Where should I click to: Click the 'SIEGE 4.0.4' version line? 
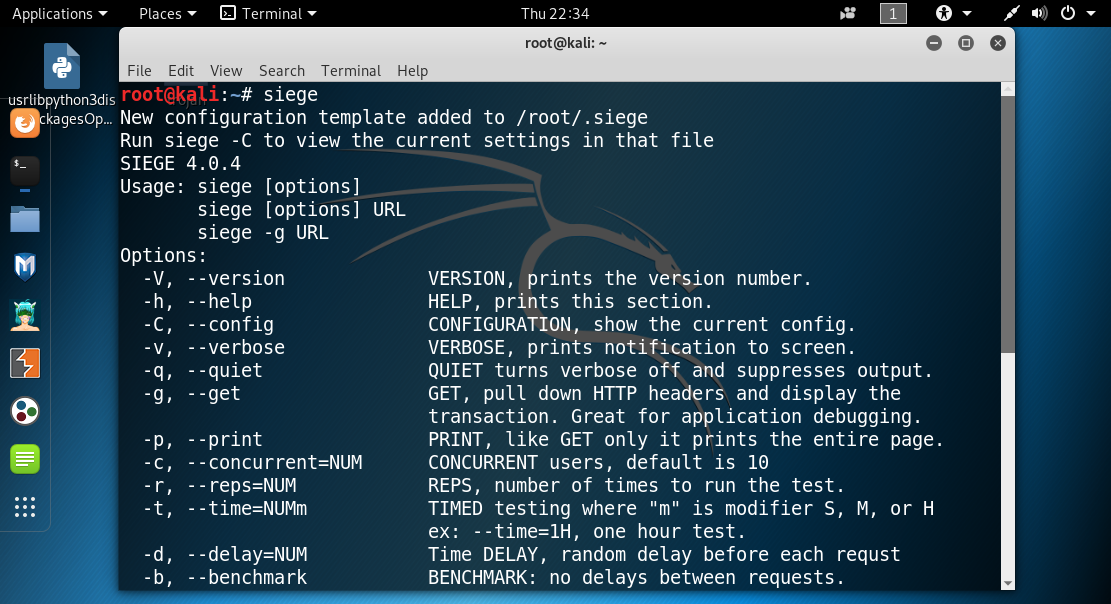180,164
